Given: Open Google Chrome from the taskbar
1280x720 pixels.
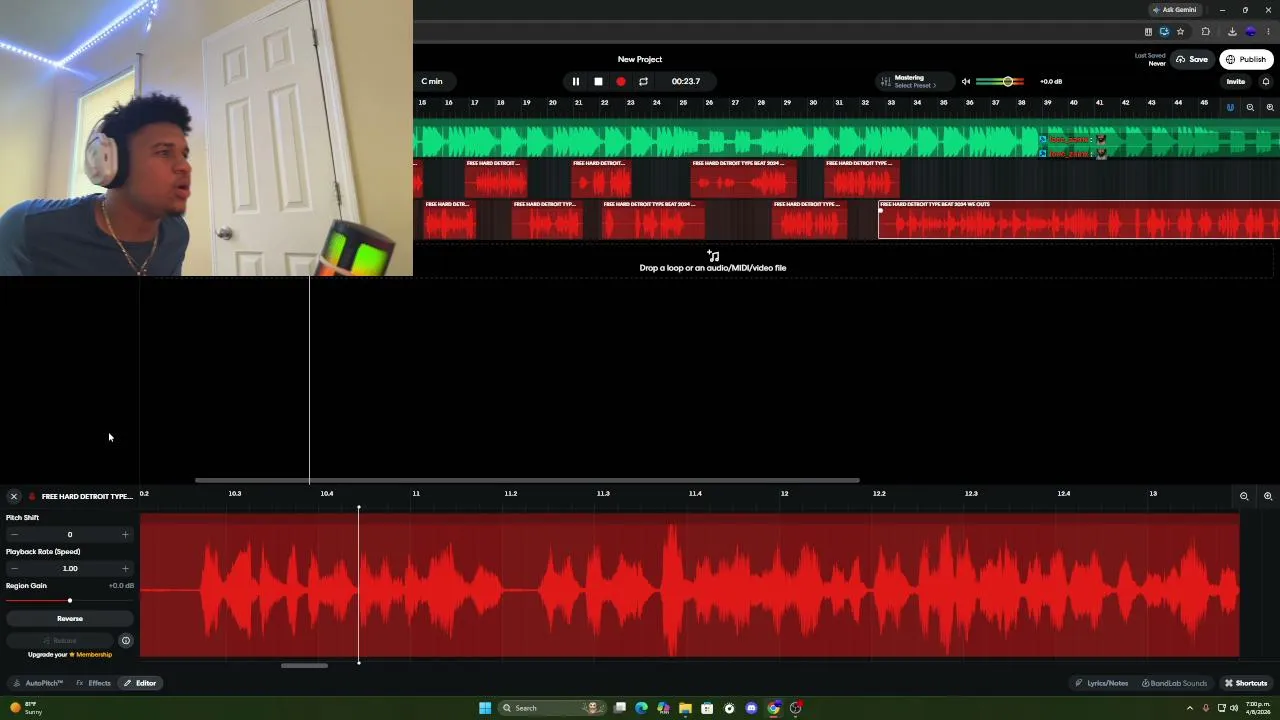Looking at the screenshot, I should [x=773, y=708].
